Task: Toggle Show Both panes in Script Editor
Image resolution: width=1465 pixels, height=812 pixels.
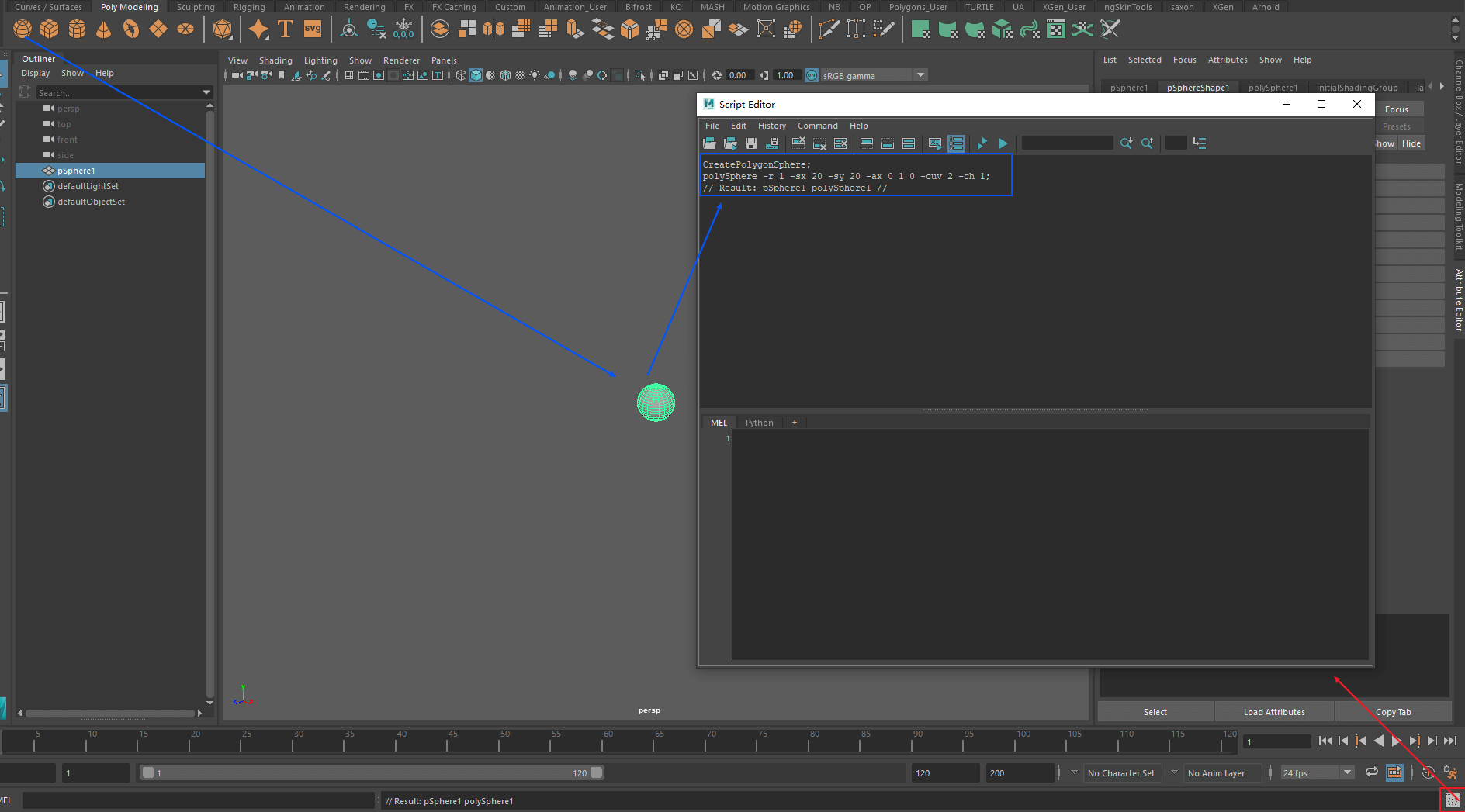Action: pyautogui.click(x=909, y=143)
